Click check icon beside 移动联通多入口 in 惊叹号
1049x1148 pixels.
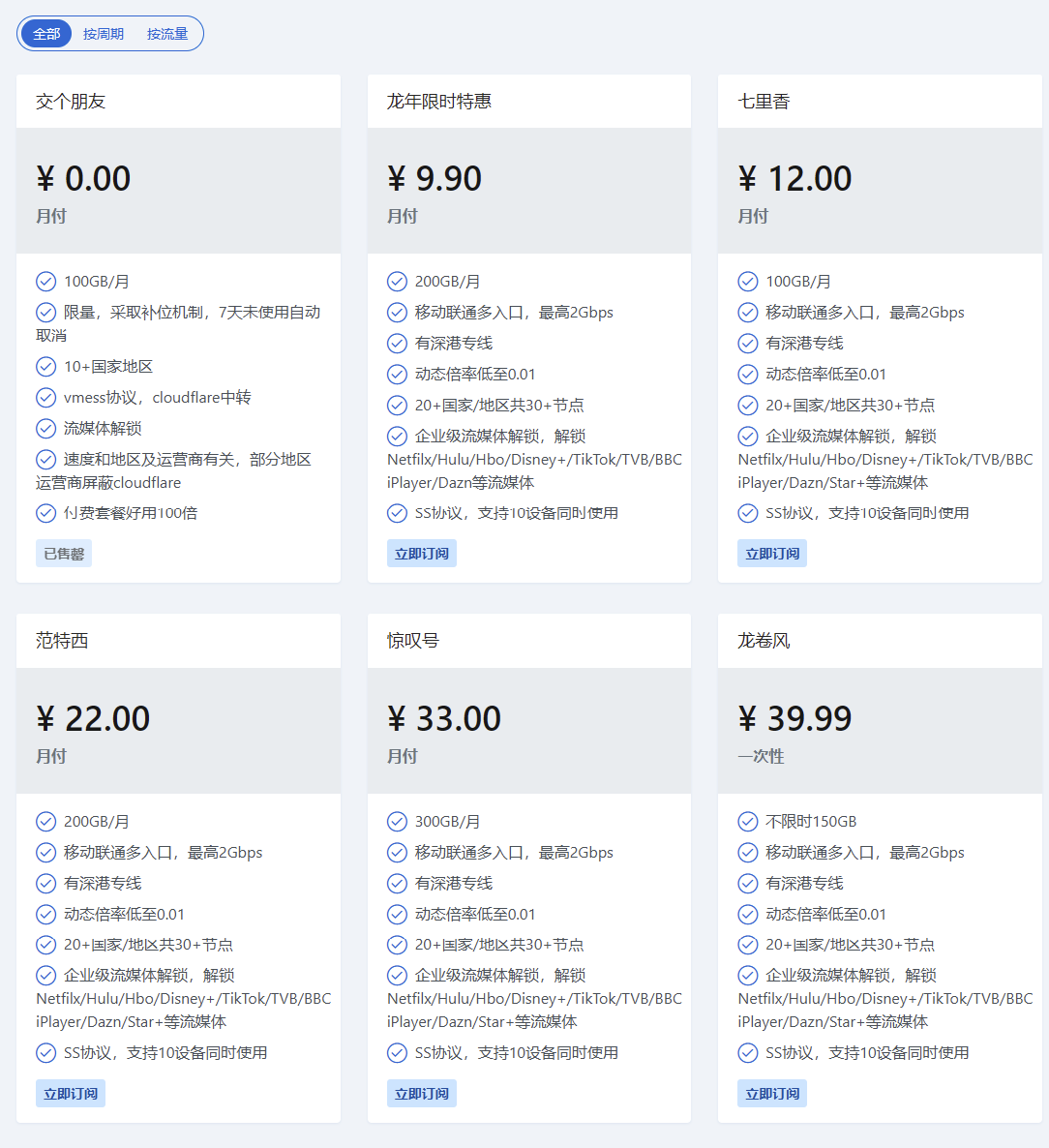(397, 852)
